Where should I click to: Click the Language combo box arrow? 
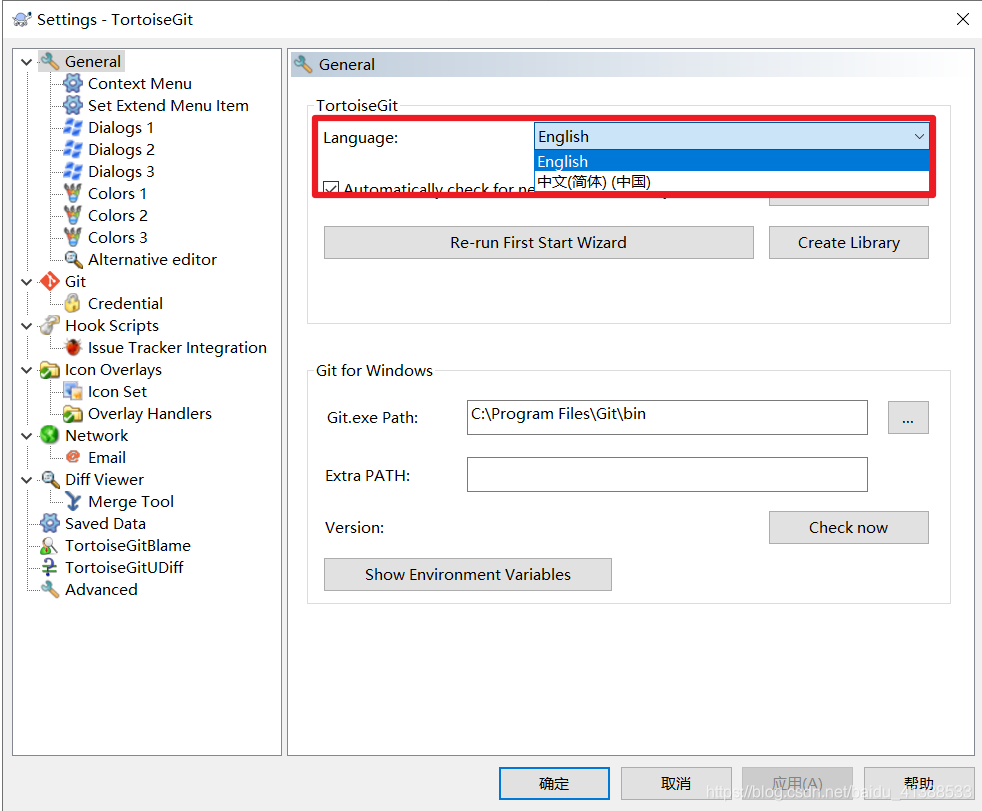coord(919,136)
